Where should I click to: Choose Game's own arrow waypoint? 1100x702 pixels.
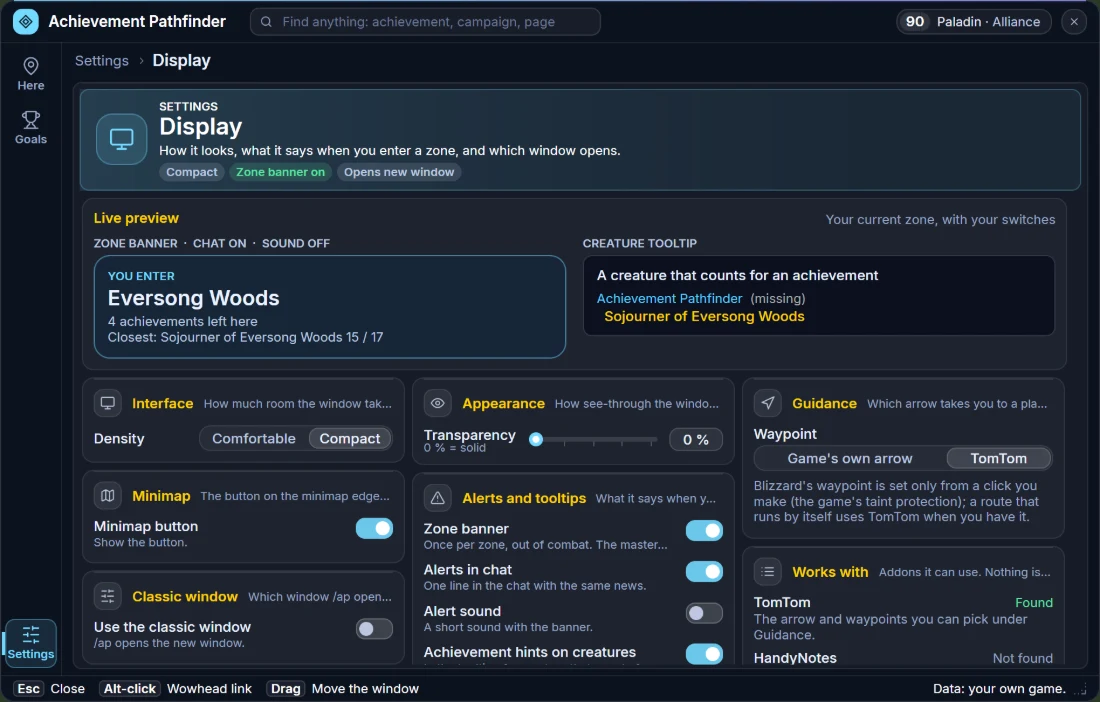pos(850,459)
